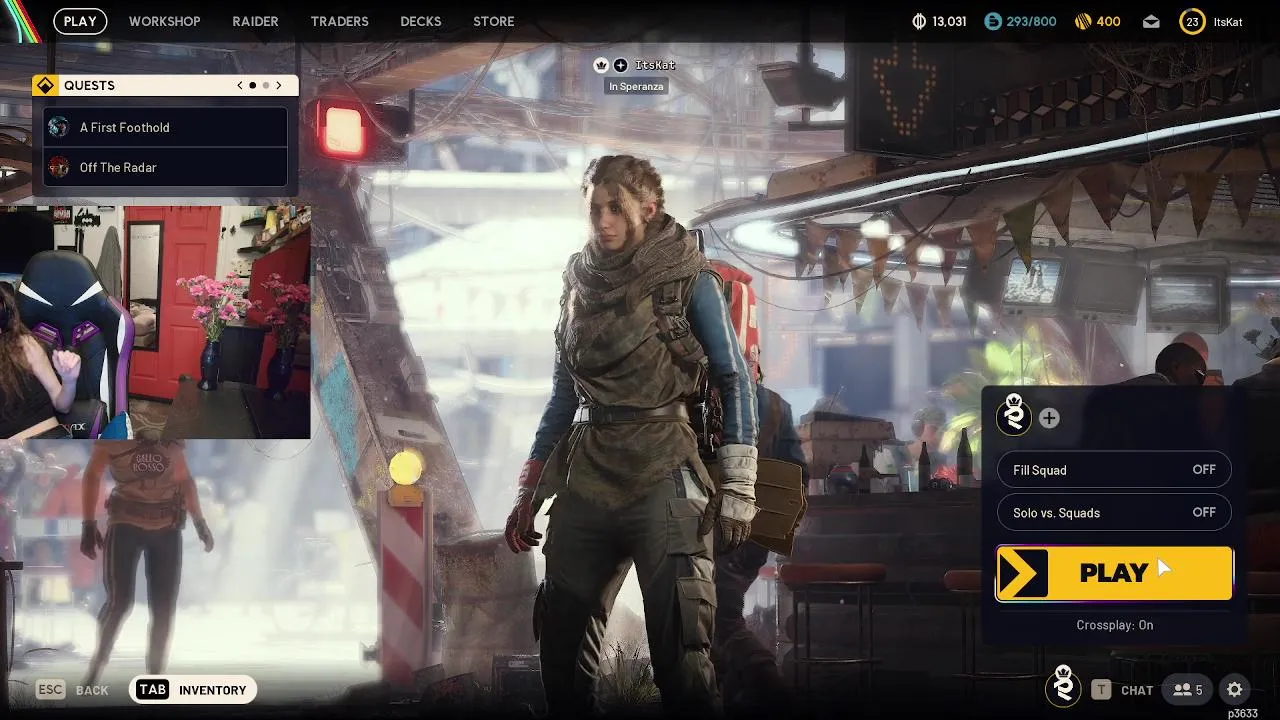Viewport: 1280px width, 720px height.
Task: Start matchmaking with the yellow PLAY button
Action: [1114, 573]
